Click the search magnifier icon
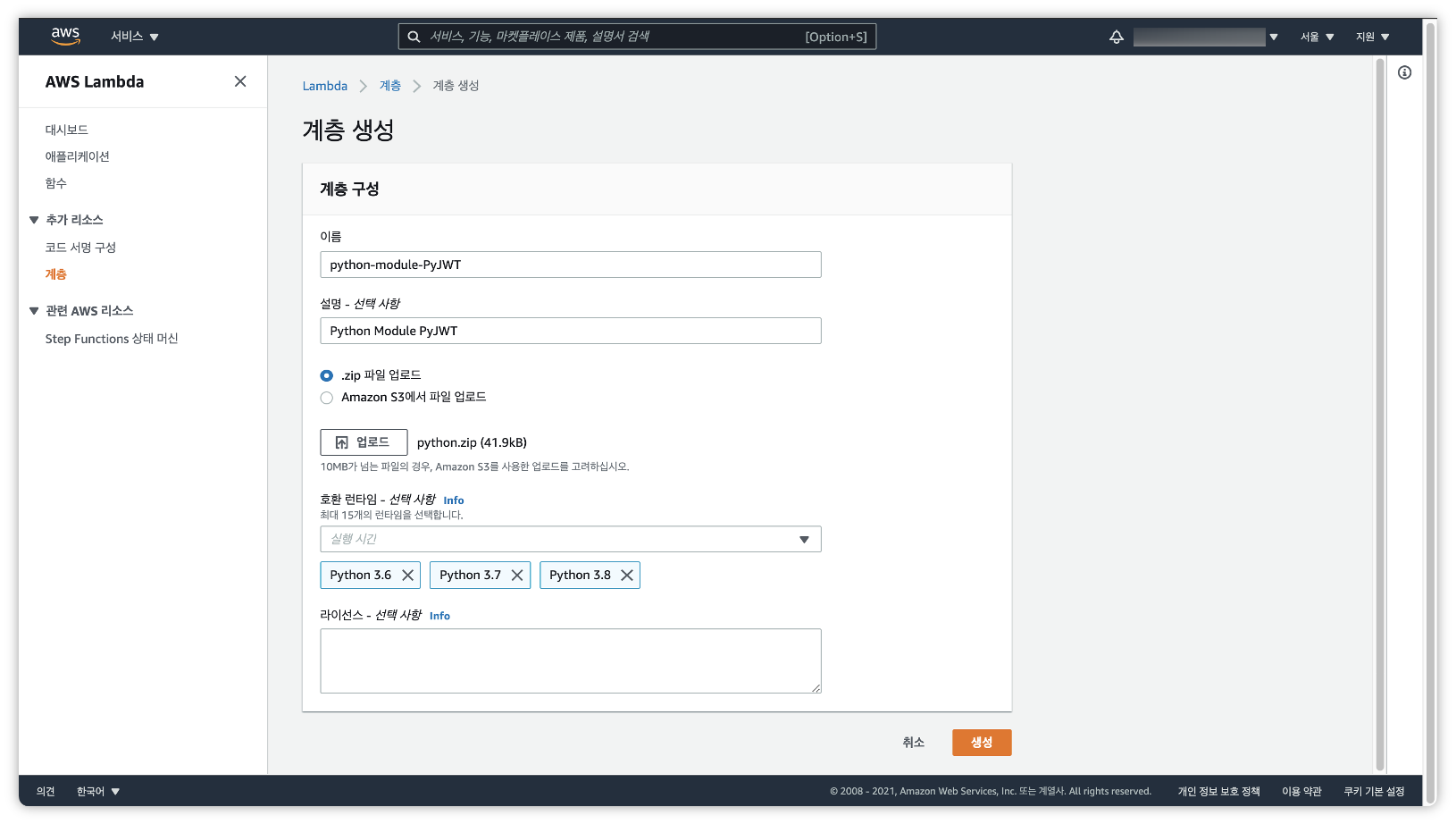 tap(414, 37)
